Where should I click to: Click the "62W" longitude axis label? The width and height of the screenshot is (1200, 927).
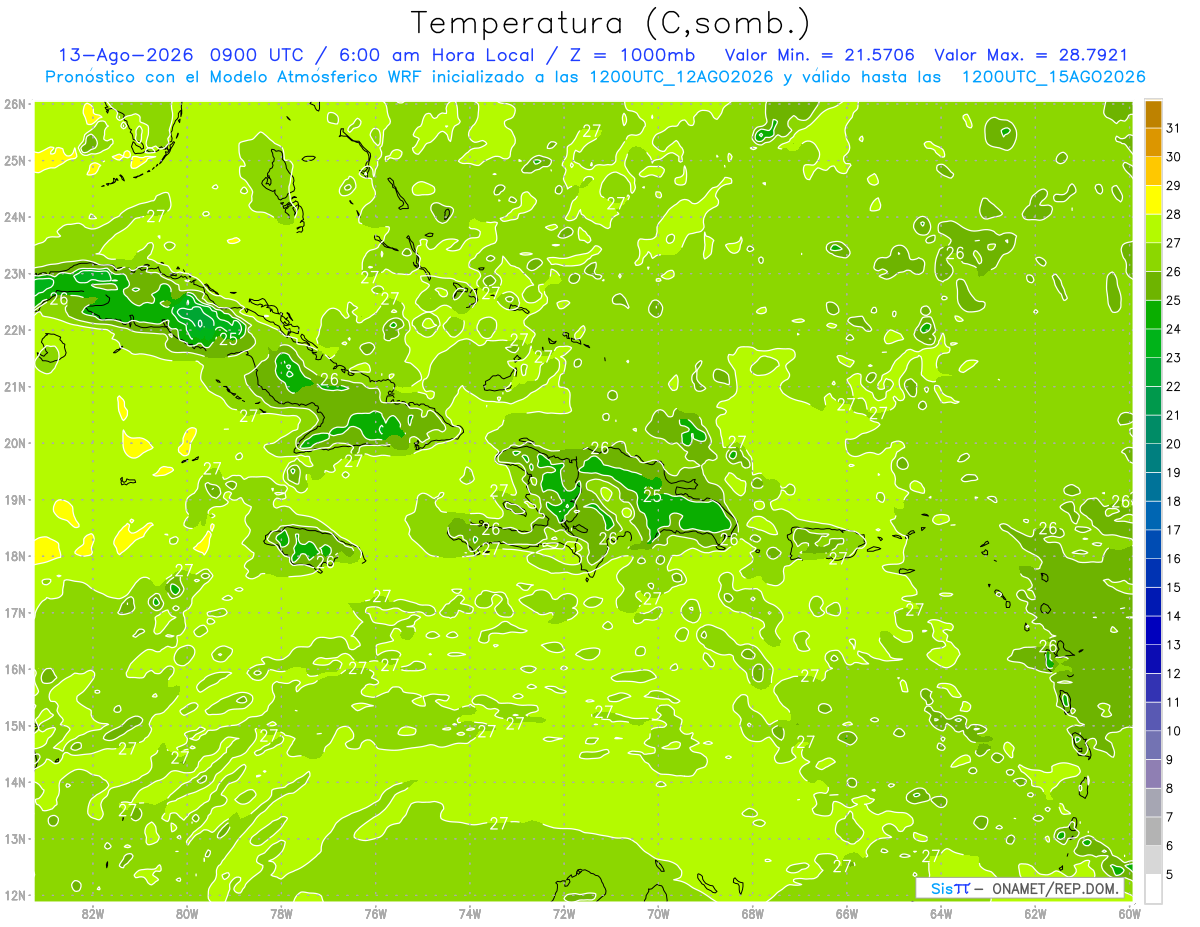click(1035, 913)
